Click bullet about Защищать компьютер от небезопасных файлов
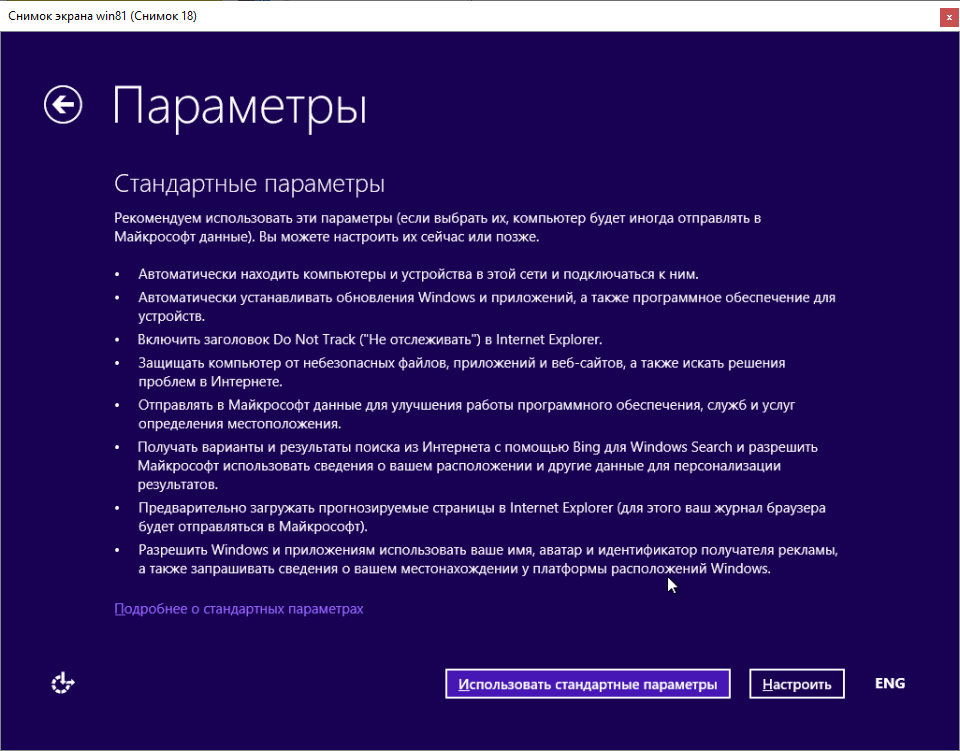 tap(462, 372)
